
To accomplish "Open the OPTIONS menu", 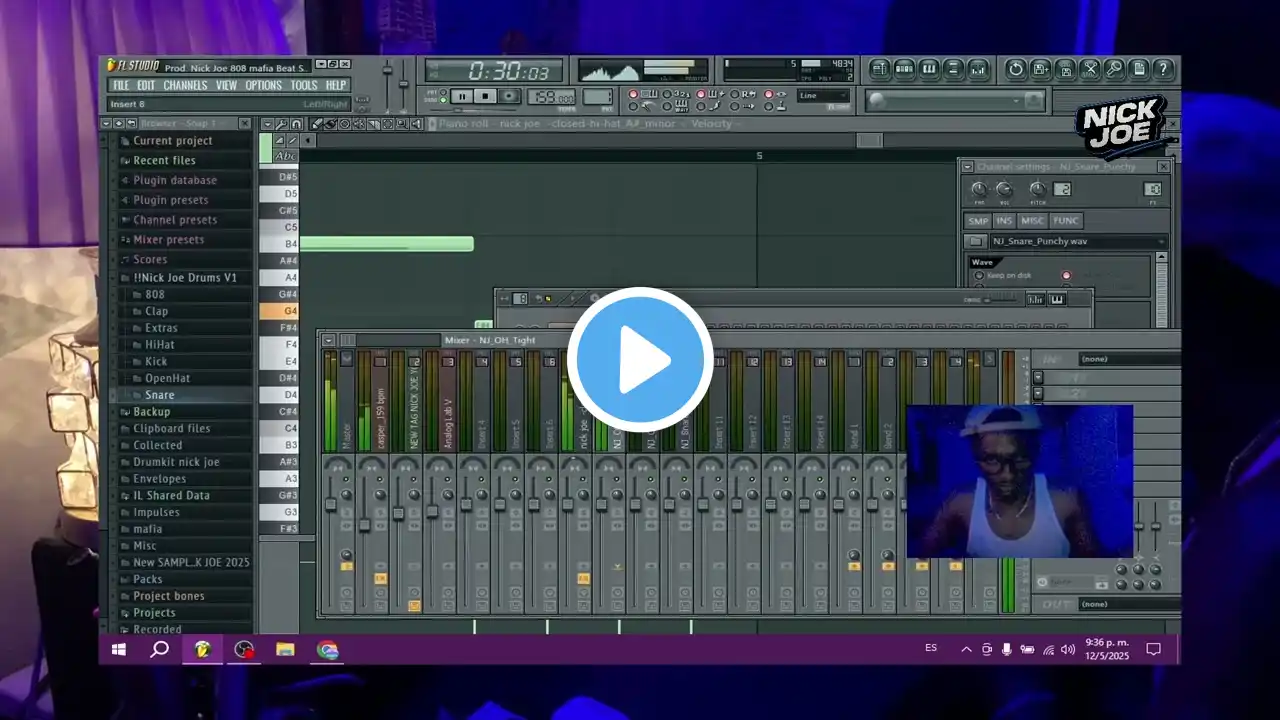I will 264,86.
